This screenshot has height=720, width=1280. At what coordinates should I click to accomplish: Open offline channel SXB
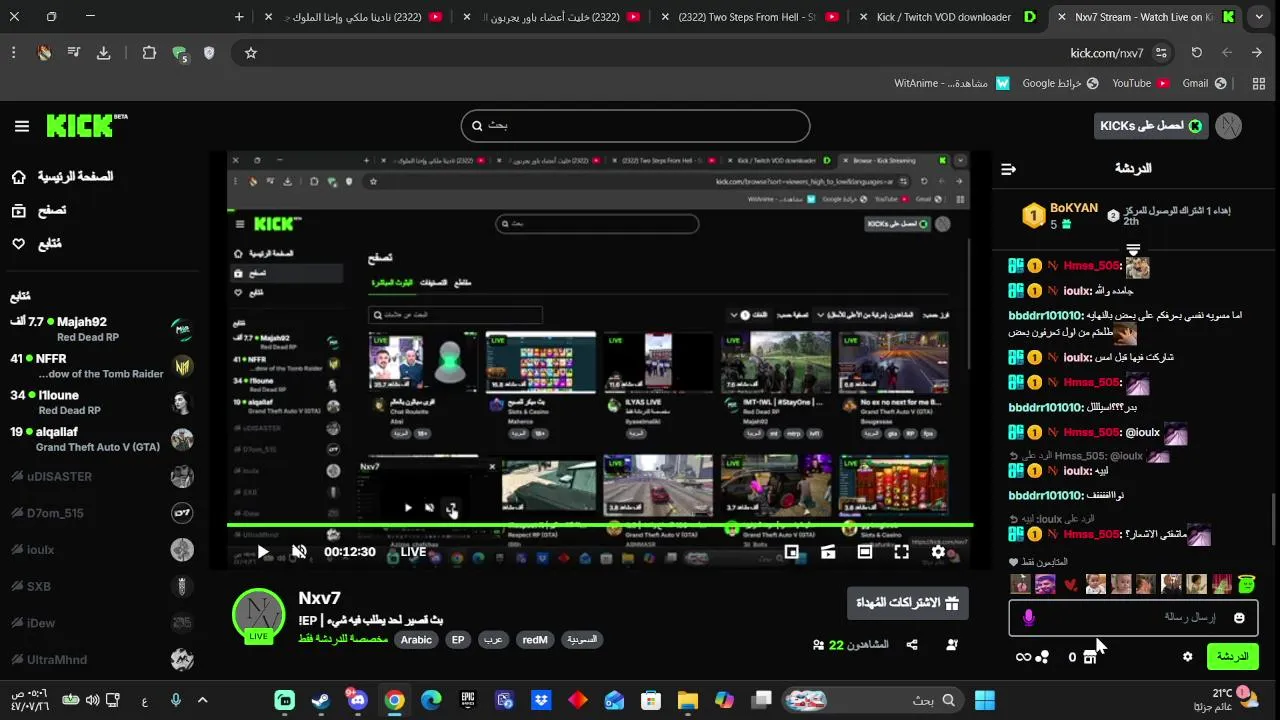[x=100, y=586]
